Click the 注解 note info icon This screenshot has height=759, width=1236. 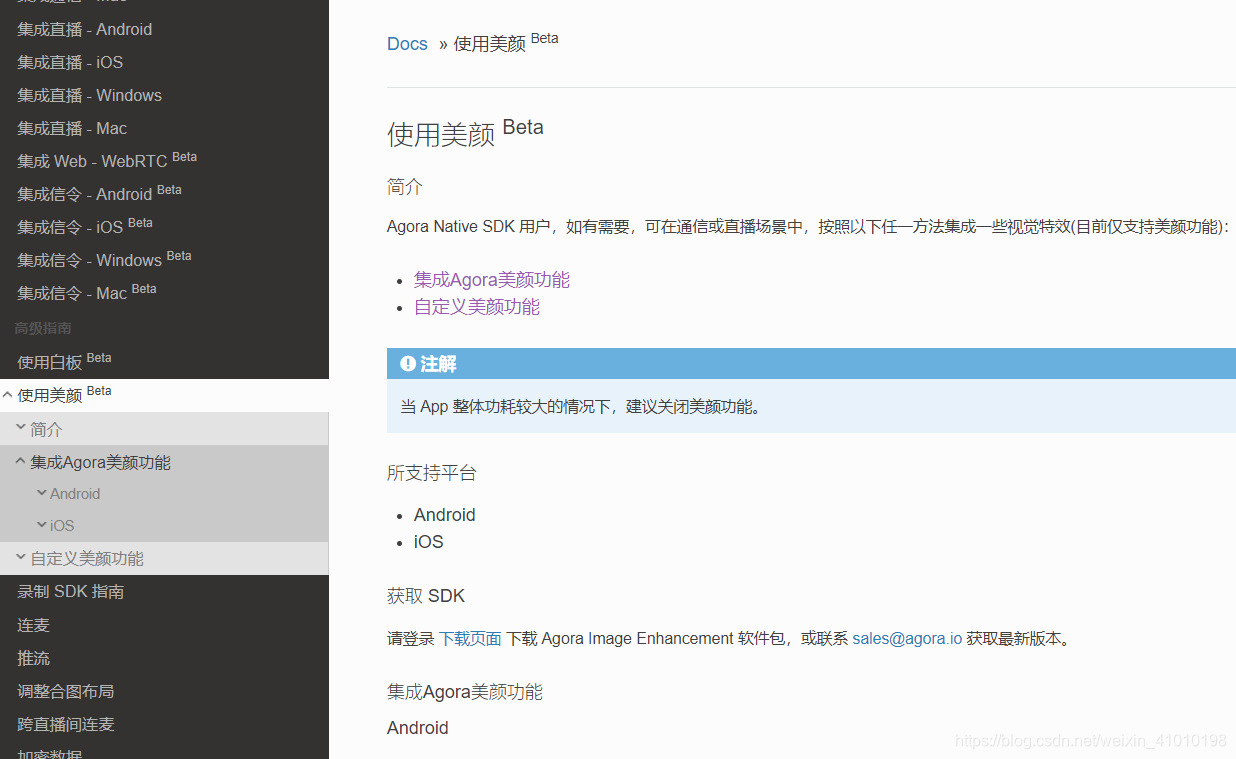coord(407,363)
